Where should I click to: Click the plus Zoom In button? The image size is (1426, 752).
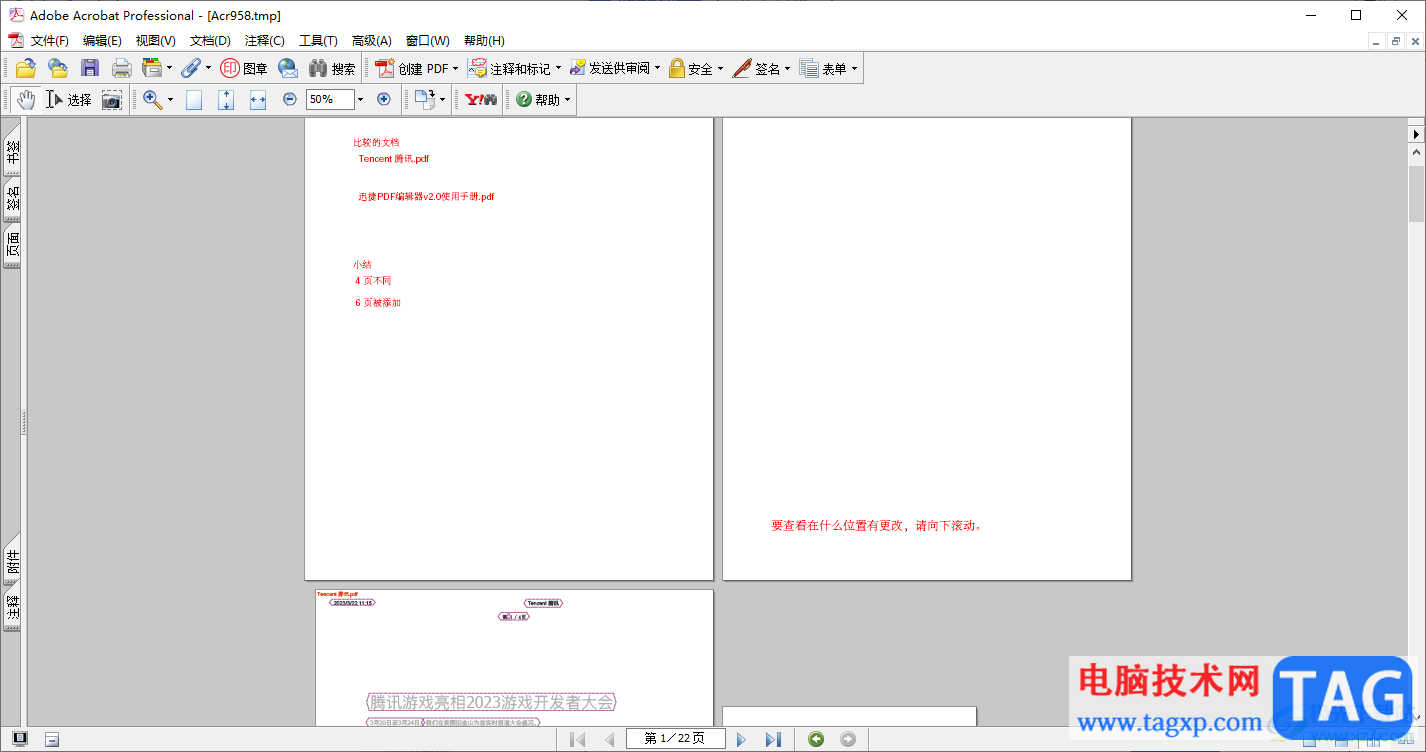(x=383, y=99)
